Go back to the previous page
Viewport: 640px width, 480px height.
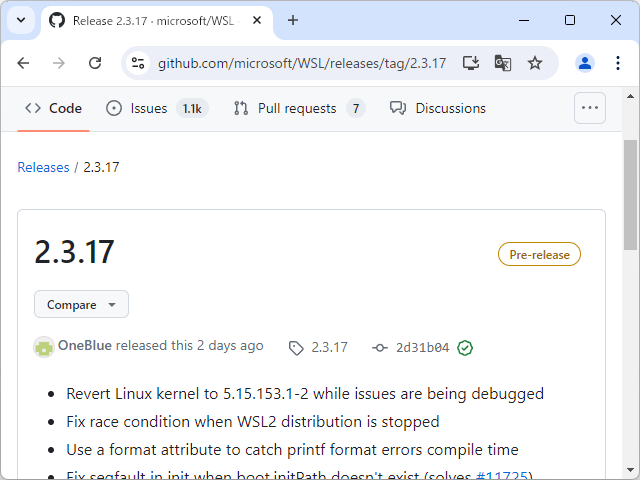point(23,63)
